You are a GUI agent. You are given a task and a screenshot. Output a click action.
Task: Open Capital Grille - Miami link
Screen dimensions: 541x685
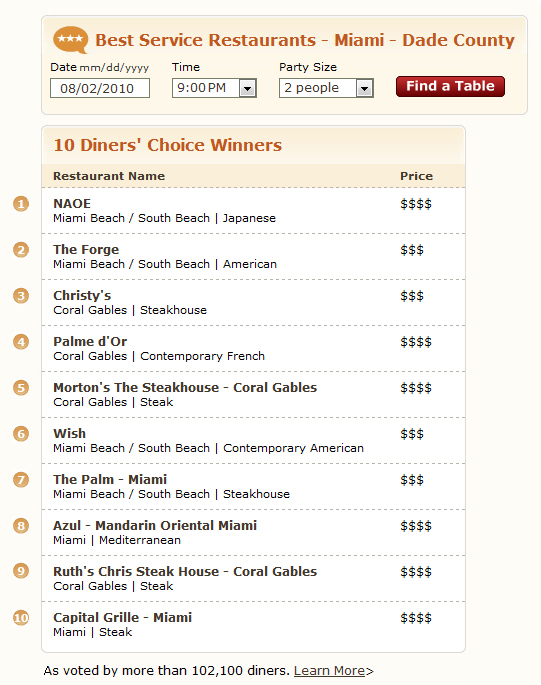(x=122, y=617)
